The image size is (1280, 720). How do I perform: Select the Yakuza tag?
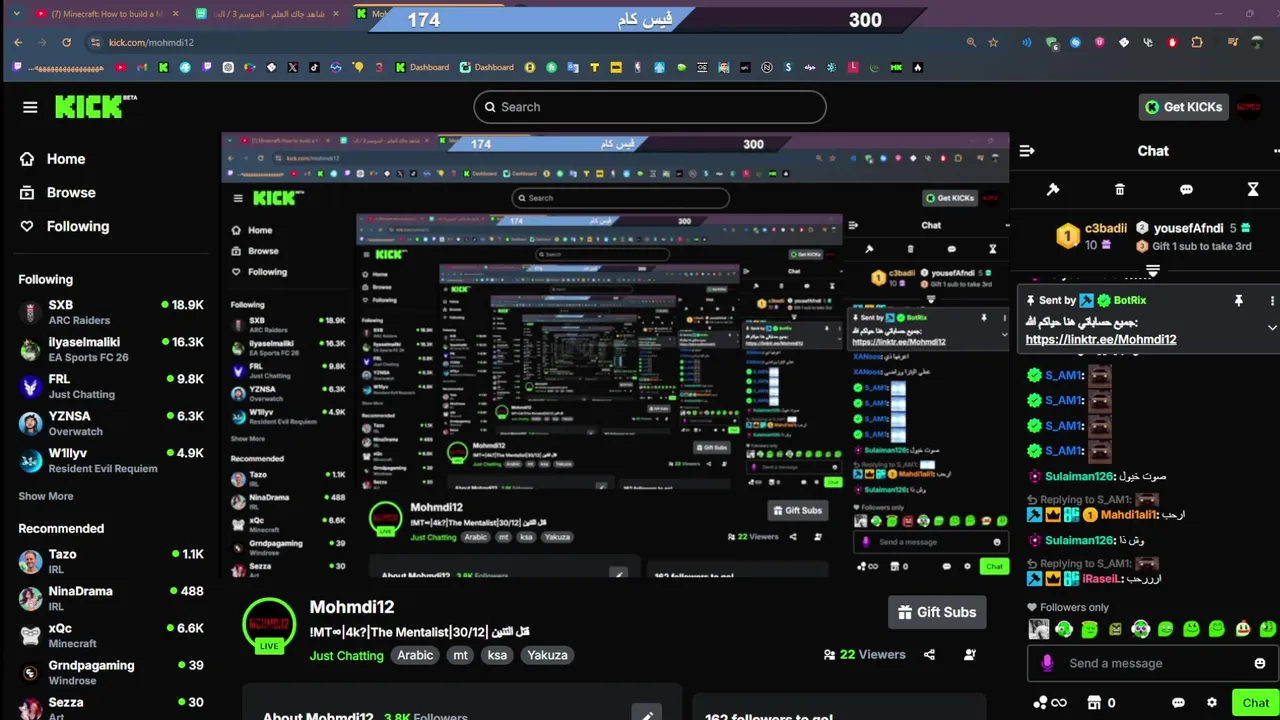point(547,655)
